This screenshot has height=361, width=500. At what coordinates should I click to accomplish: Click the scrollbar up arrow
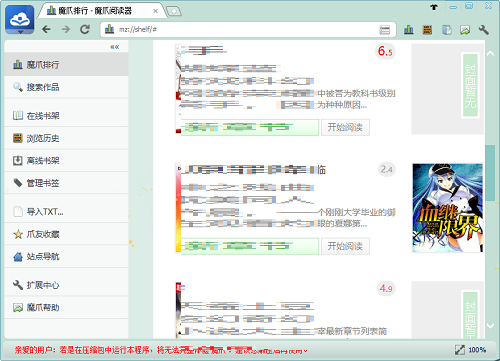click(490, 53)
